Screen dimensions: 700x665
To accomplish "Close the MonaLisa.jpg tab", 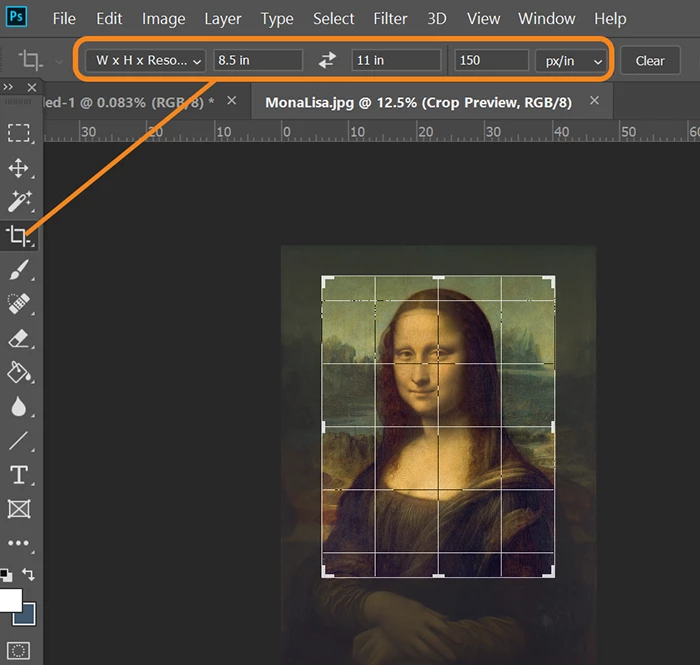I will point(594,101).
